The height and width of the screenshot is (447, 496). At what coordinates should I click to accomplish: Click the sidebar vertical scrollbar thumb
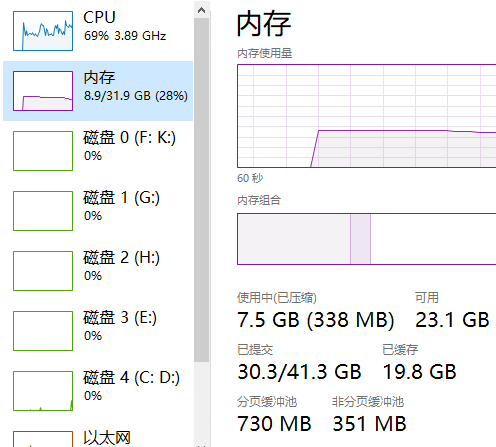pos(201,190)
